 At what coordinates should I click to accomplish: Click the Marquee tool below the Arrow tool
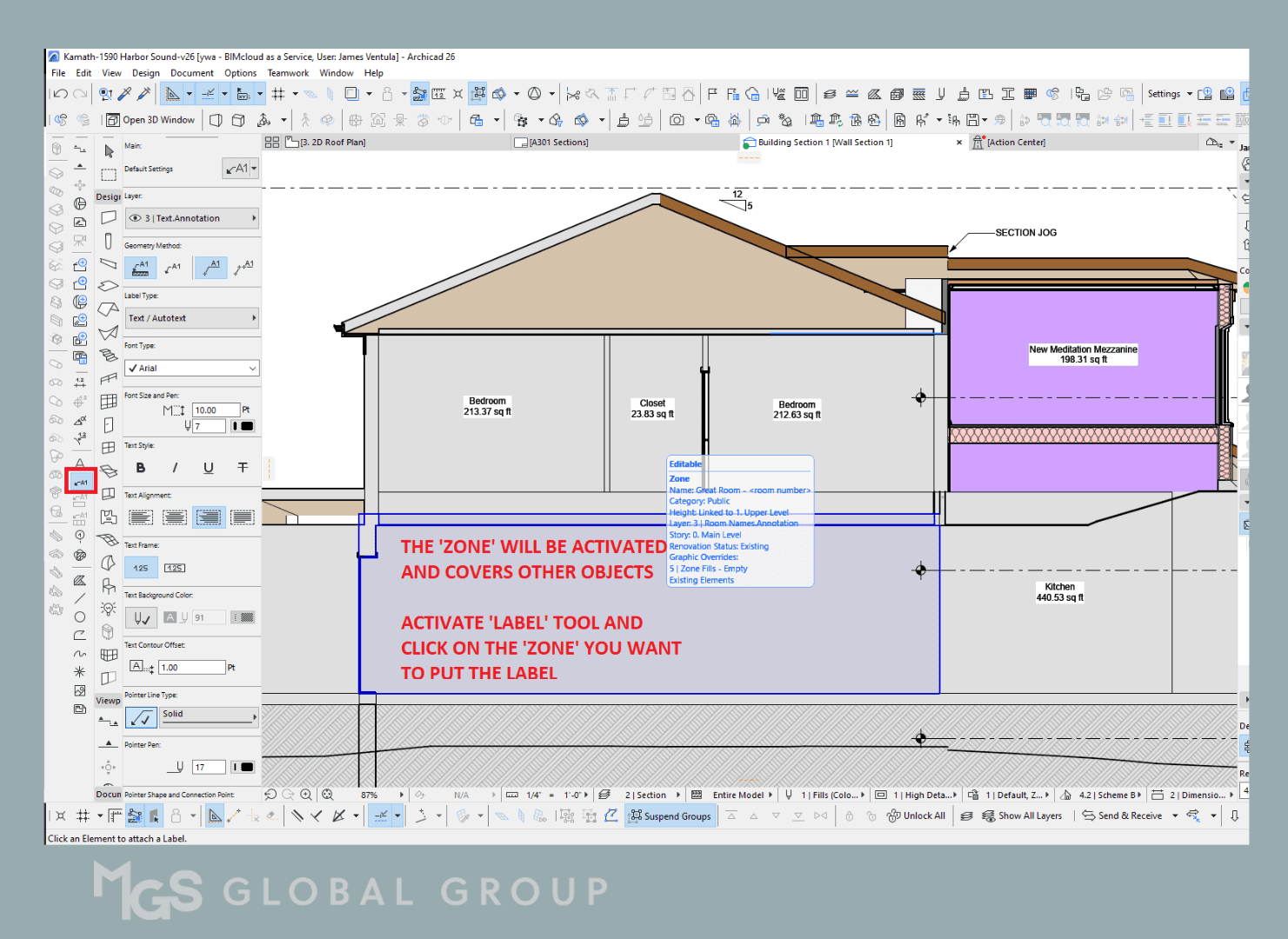108,174
